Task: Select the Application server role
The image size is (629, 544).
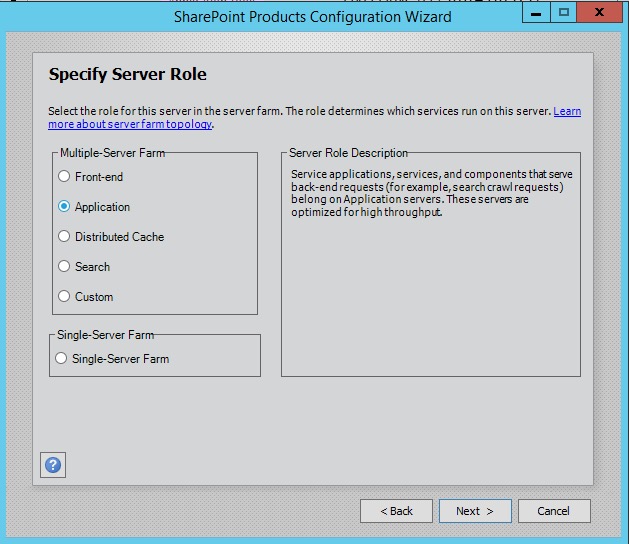Action: (94, 207)
